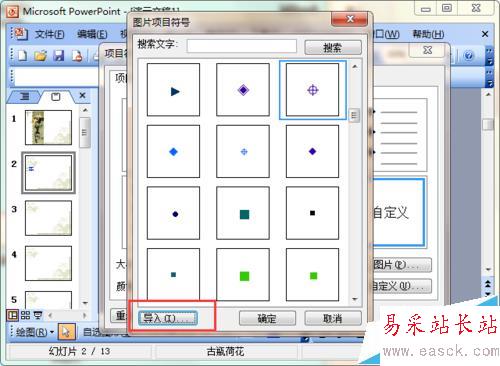The height and width of the screenshot is (366, 500).
Task: Pick the small black square bullet
Action: [x=312, y=213]
